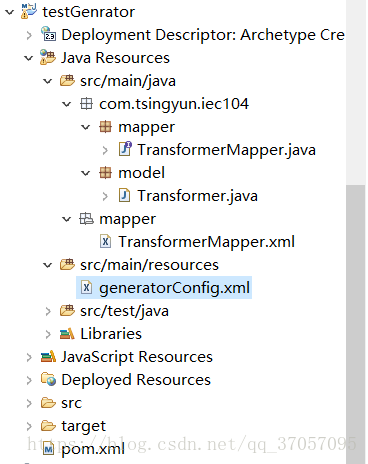The height and width of the screenshot is (464, 368).
Task: Expand the Deployed Resources node
Action: pos(29,380)
